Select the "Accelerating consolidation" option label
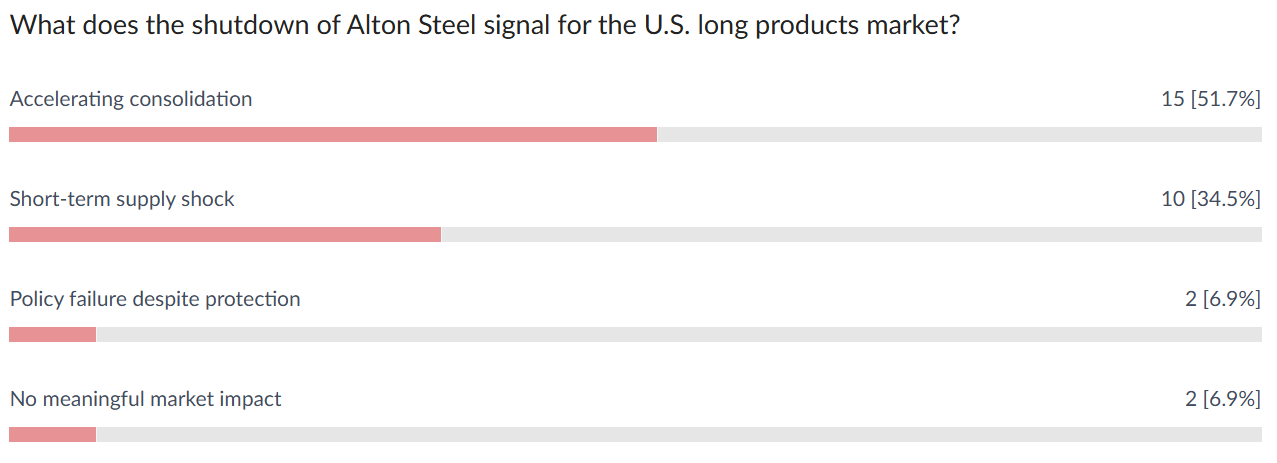This screenshot has width=1277, height=463. click(131, 99)
